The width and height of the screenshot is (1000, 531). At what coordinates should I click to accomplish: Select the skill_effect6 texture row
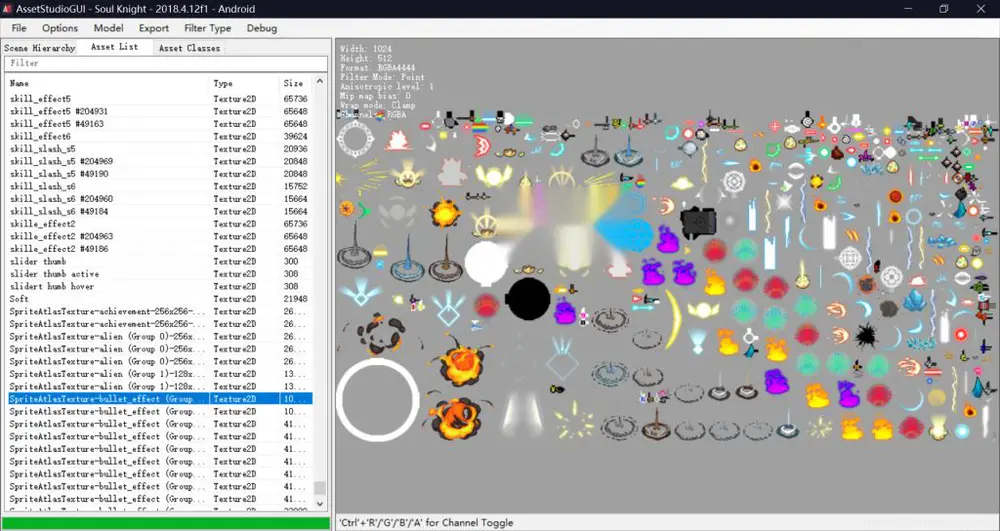click(x=159, y=136)
